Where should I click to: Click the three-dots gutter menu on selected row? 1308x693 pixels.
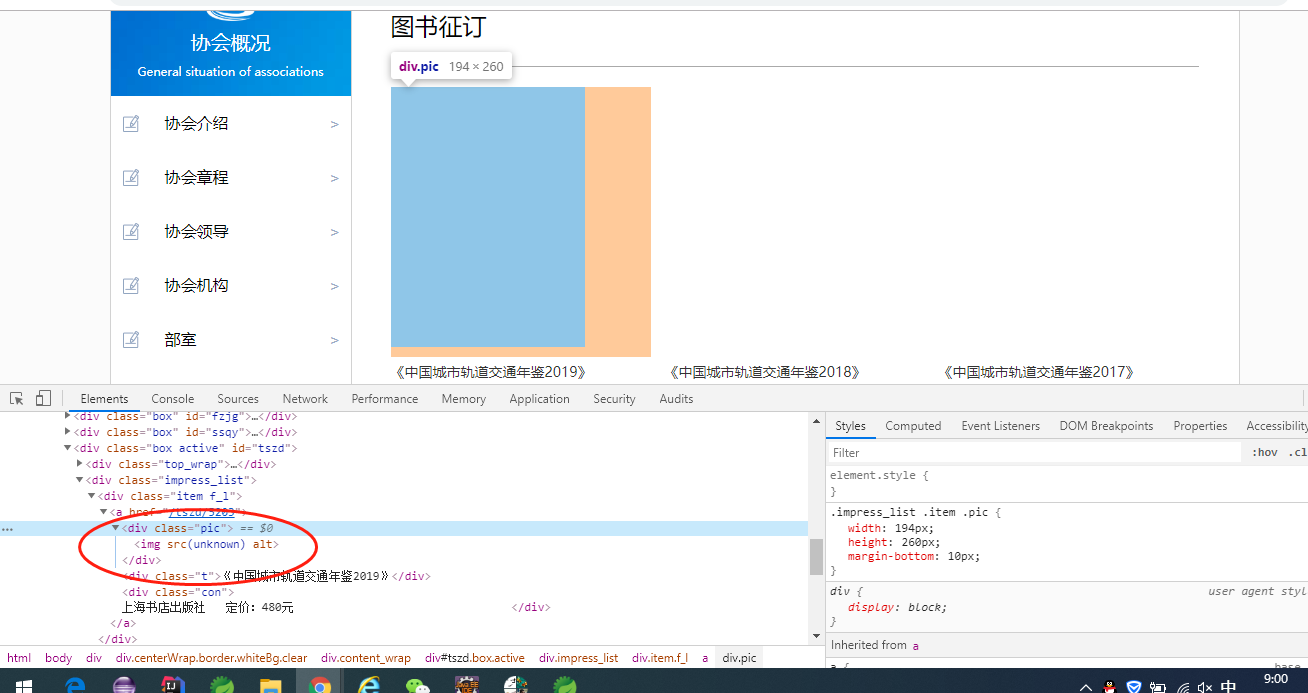[8, 528]
